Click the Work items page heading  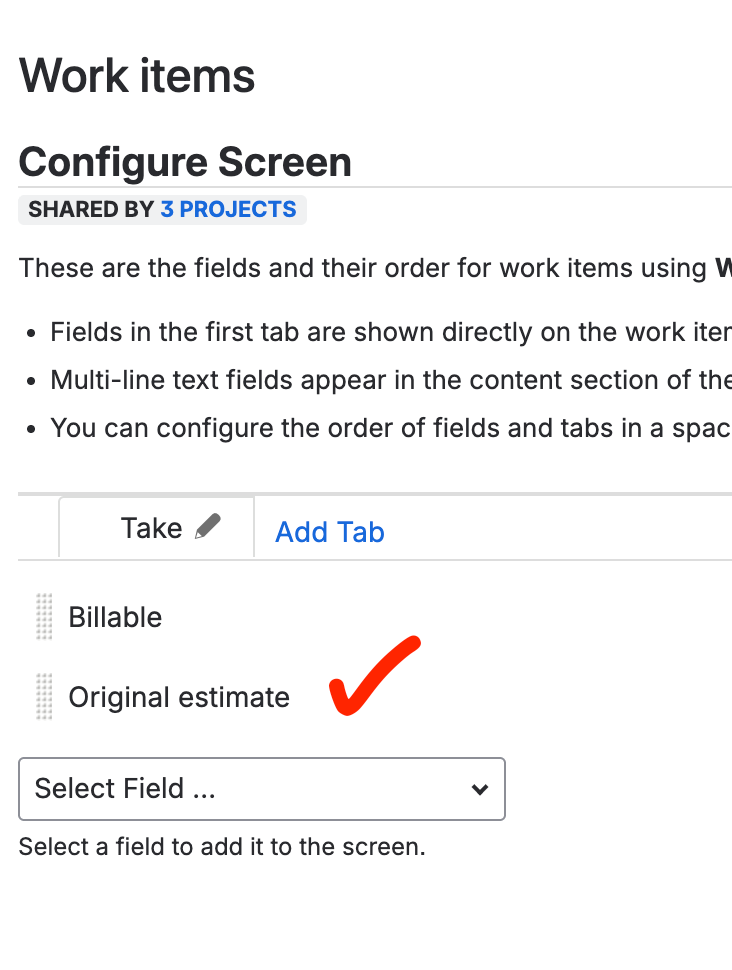137,76
